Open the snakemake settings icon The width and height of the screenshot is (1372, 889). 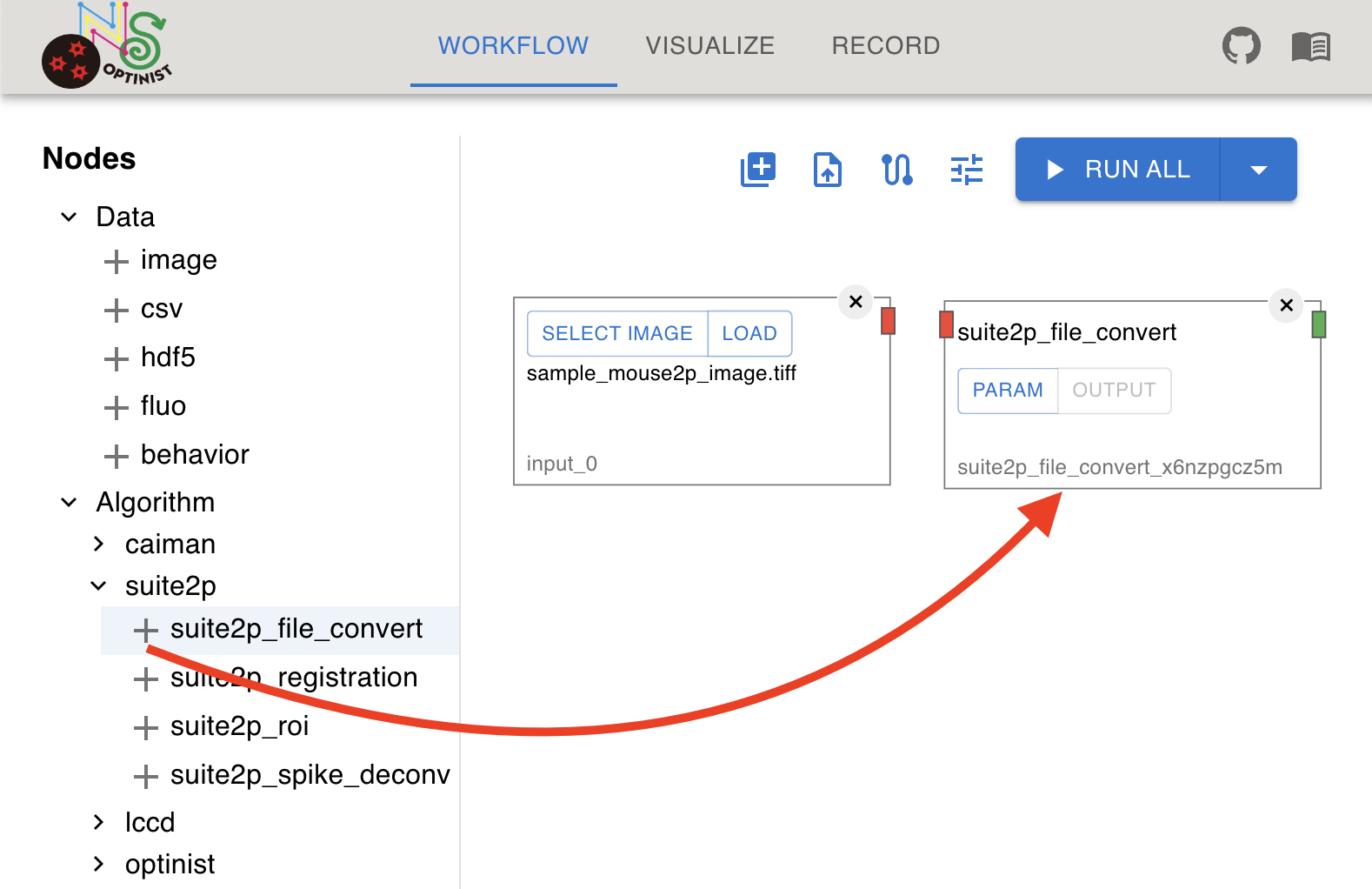897,169
